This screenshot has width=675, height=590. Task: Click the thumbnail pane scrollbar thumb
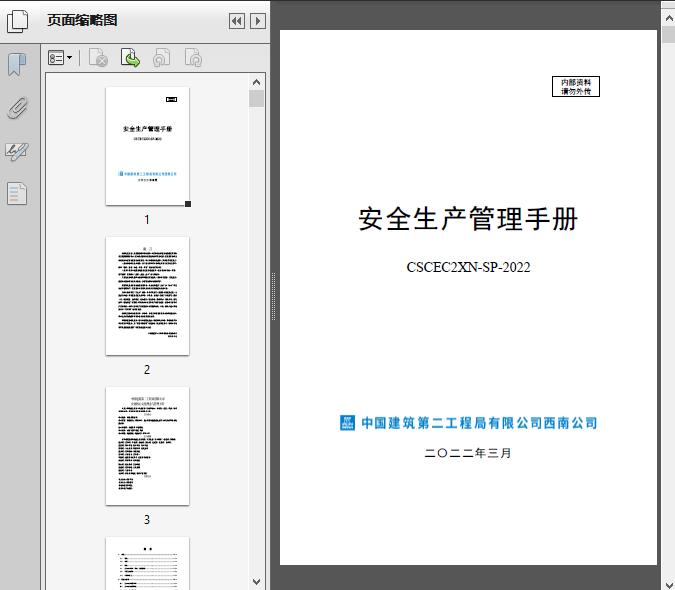(x=257, y=99)
